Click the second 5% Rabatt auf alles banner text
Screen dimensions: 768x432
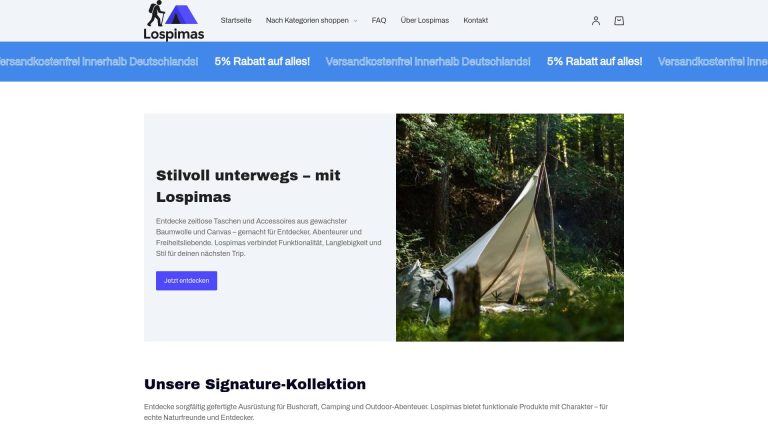tap(595, 62)
